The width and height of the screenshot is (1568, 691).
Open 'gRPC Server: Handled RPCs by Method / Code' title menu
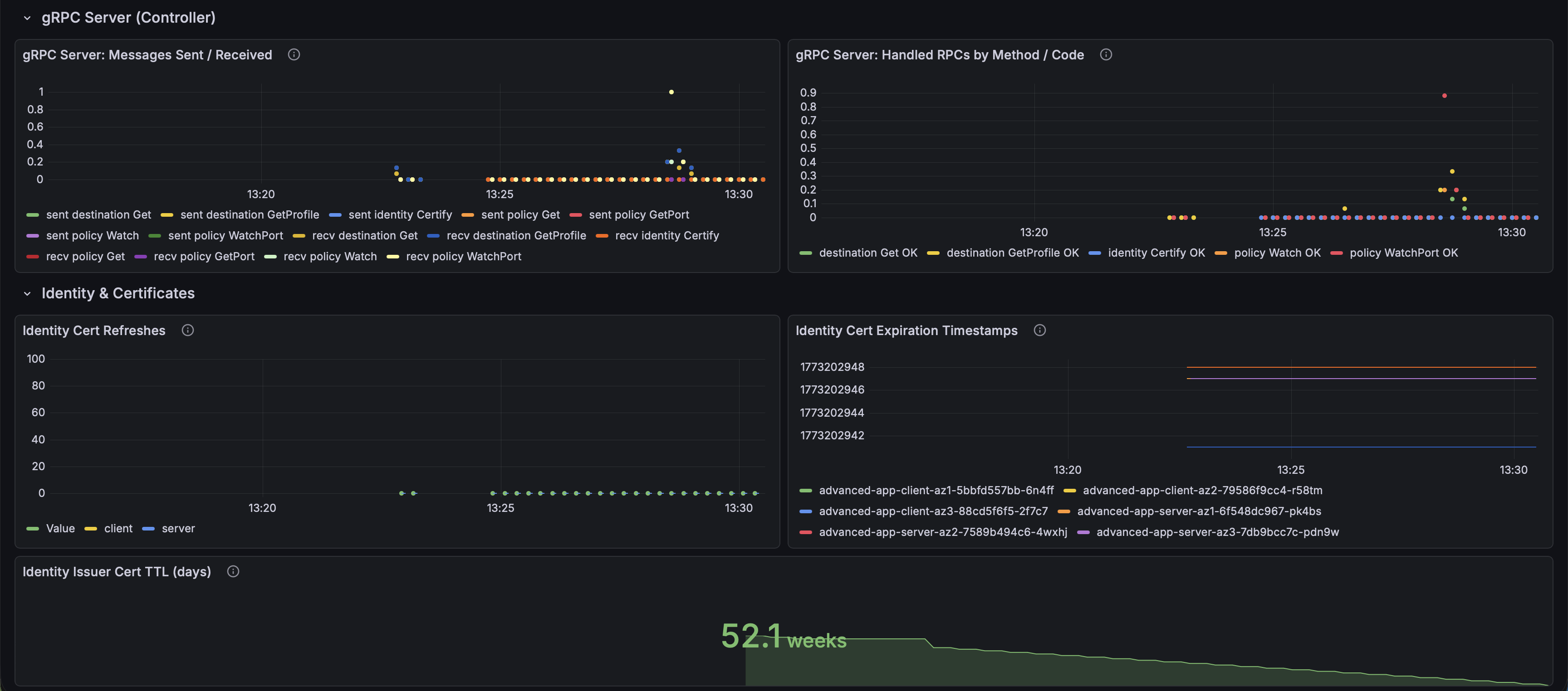[x=939, y=55]
